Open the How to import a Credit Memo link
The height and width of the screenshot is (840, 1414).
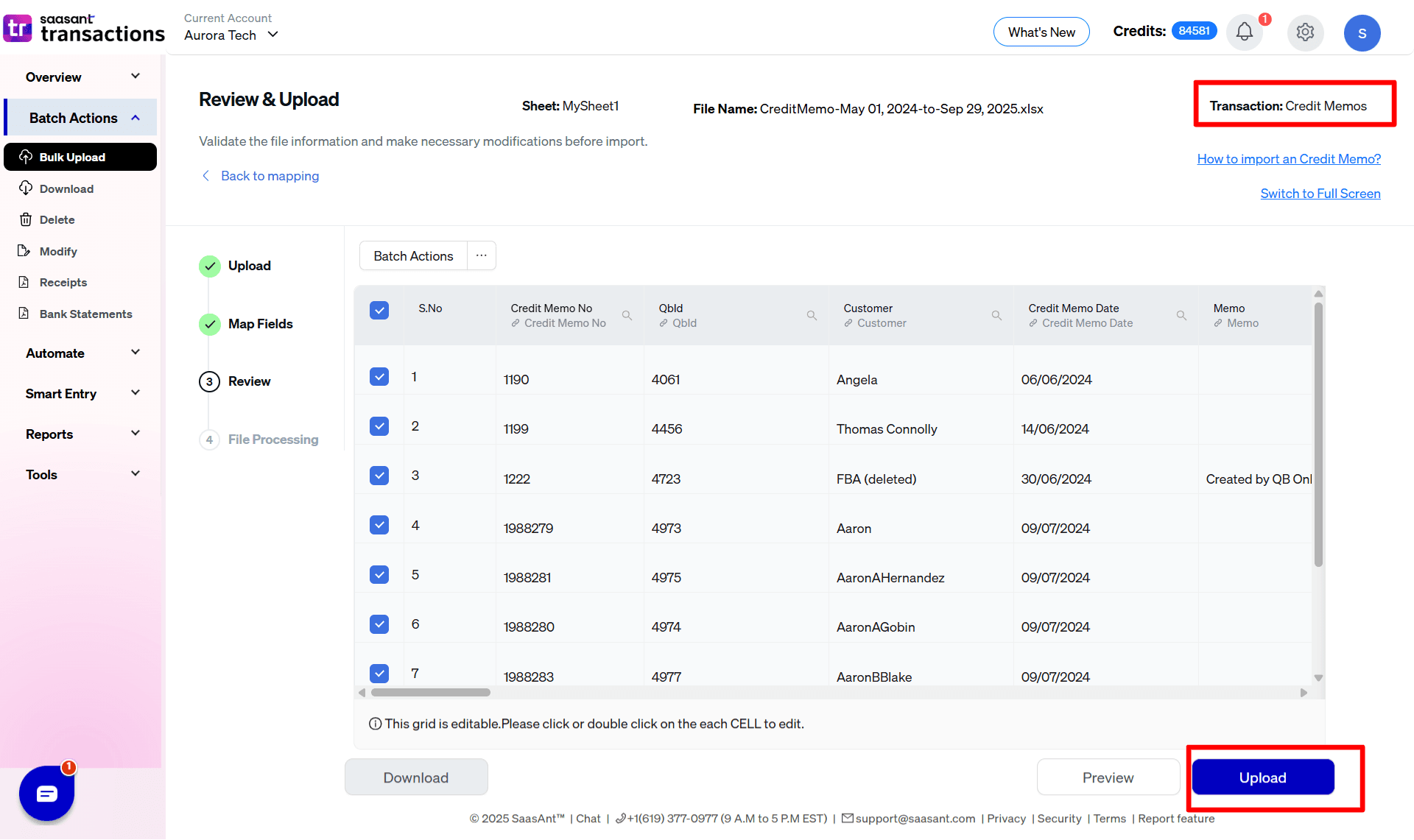coord(1289,158)
